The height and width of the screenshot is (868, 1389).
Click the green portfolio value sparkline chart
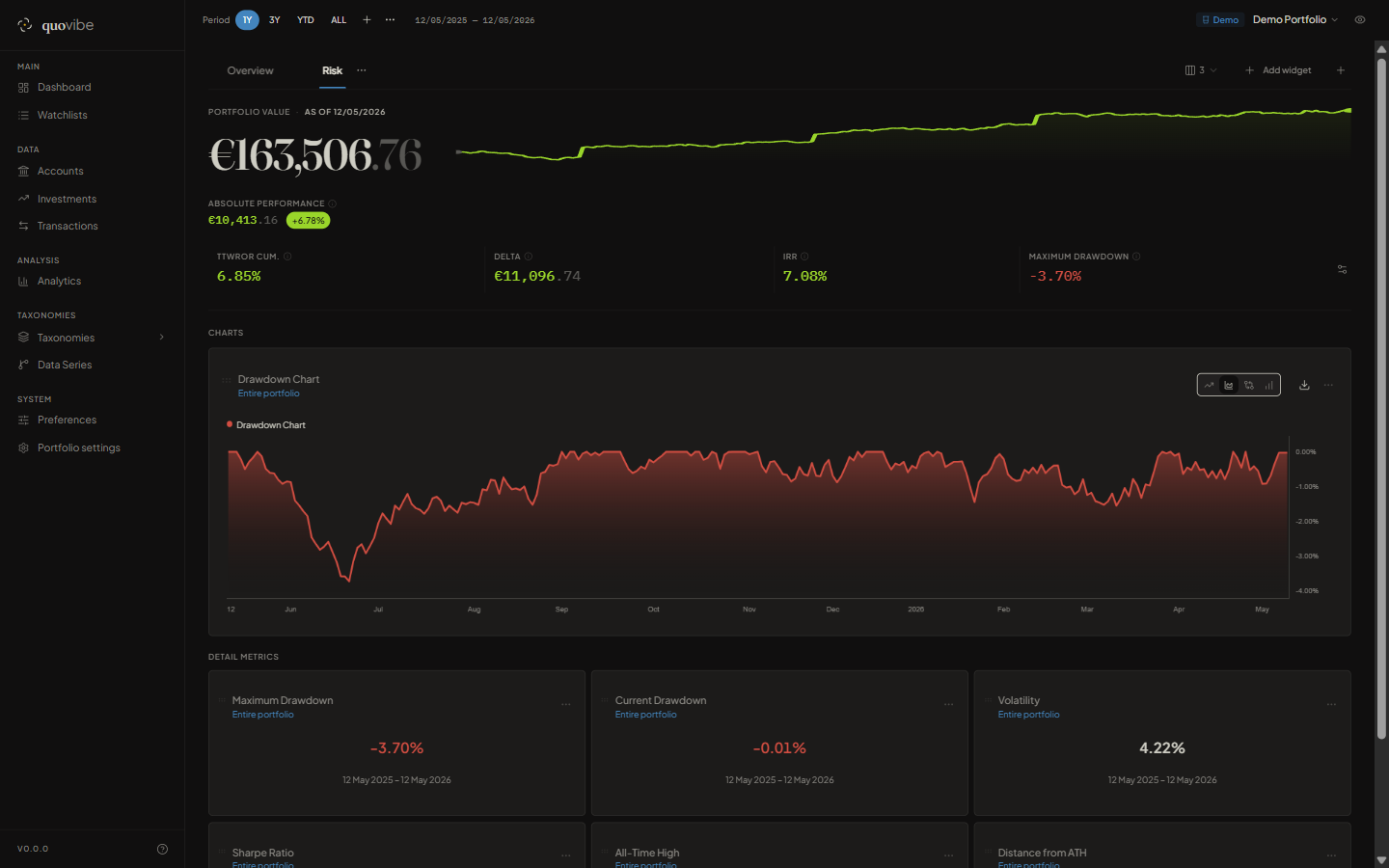pos(903,135)
